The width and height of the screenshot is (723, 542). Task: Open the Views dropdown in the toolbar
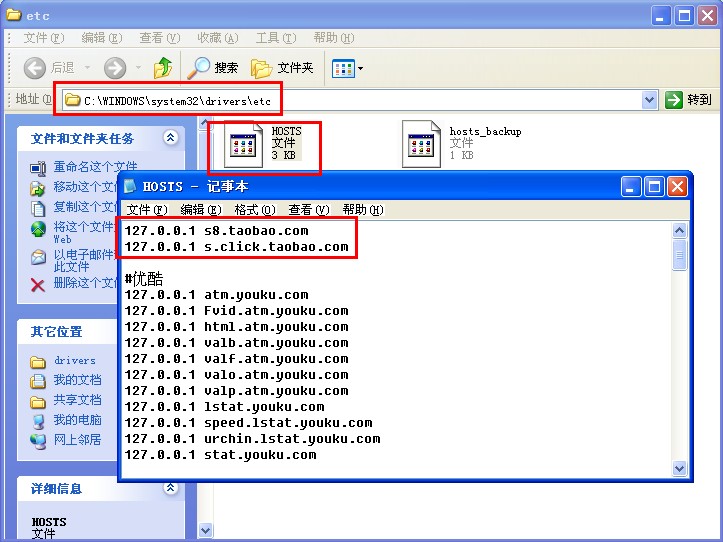(347, 68)
